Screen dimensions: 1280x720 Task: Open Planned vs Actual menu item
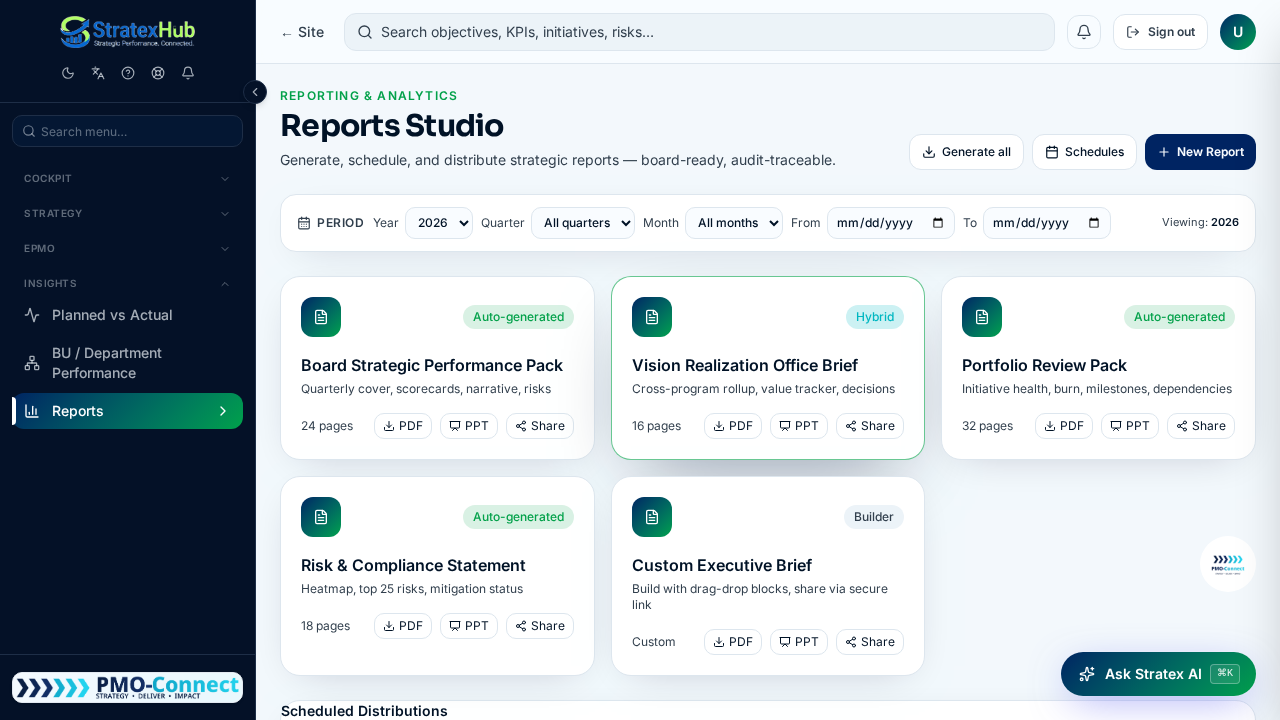point(127,315)
